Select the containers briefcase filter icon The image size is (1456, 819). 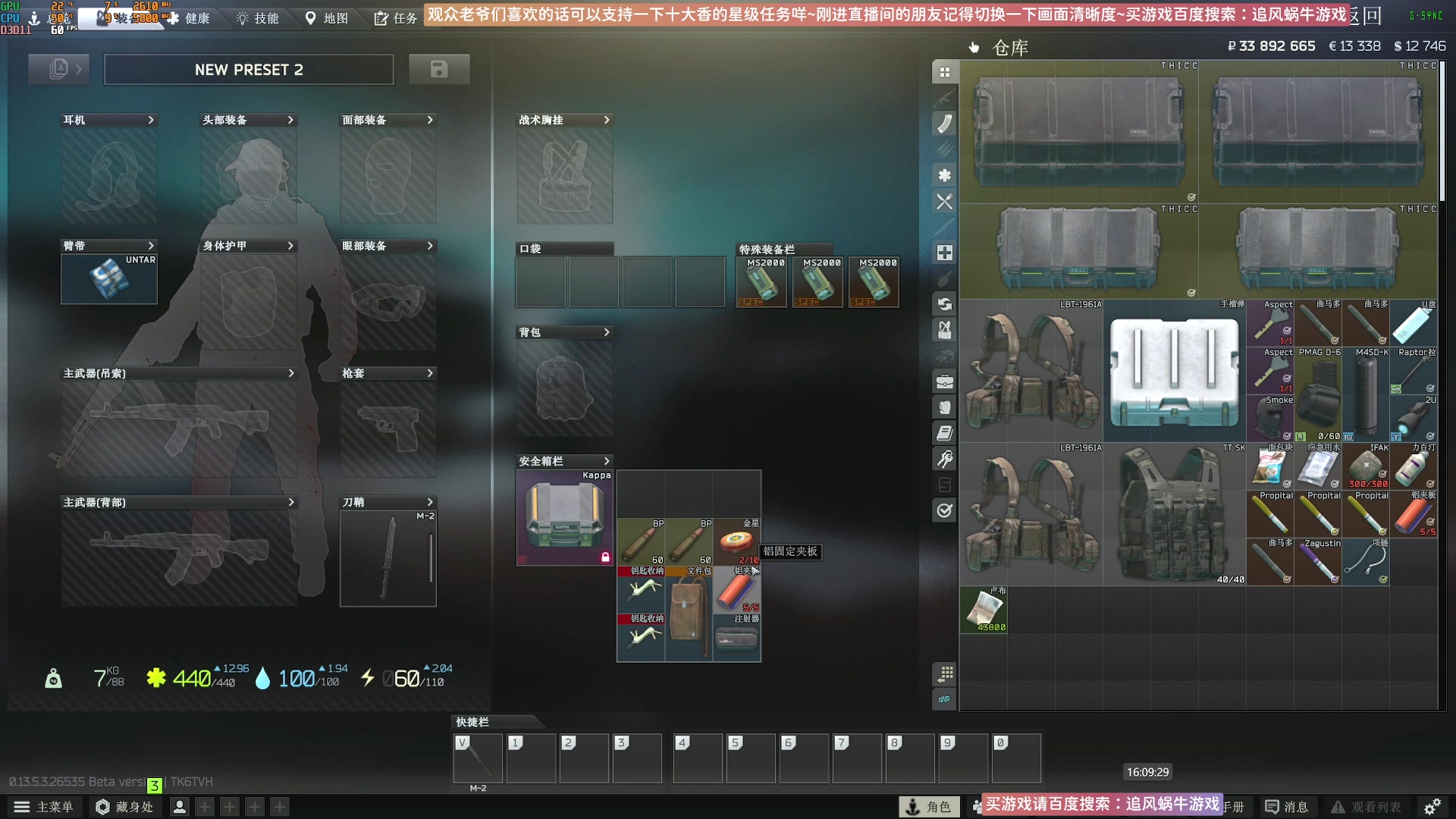click(944, 381)
